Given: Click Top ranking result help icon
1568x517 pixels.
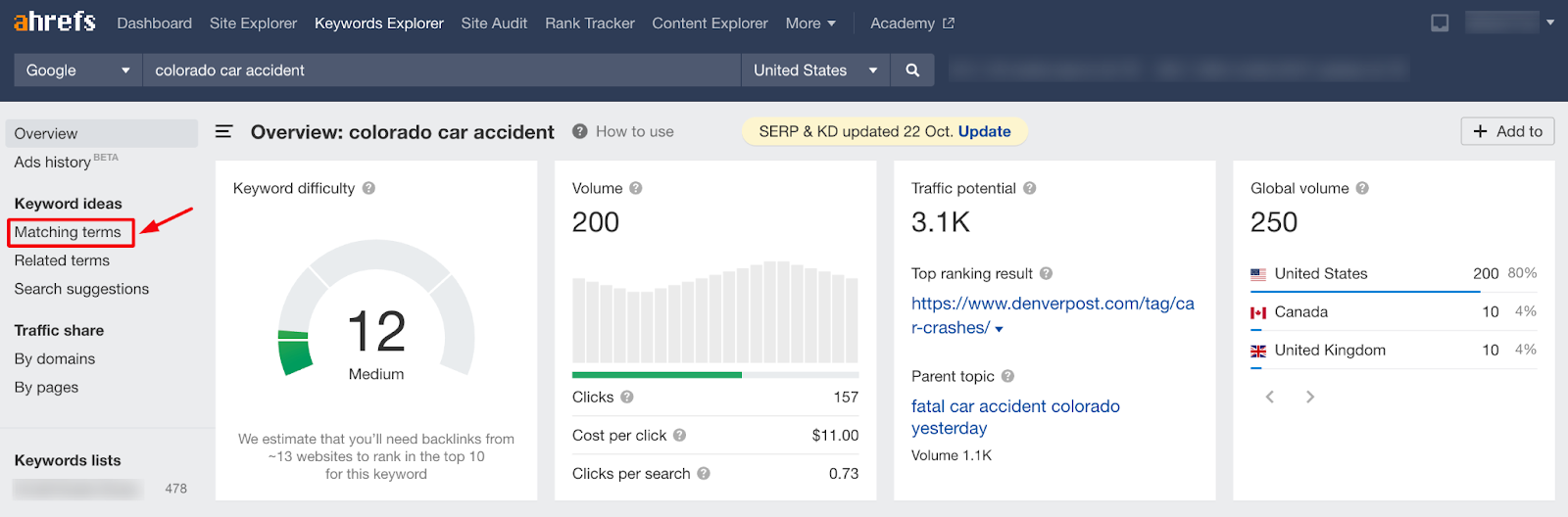Looking at the screenshot, I should pos(1046,273).
